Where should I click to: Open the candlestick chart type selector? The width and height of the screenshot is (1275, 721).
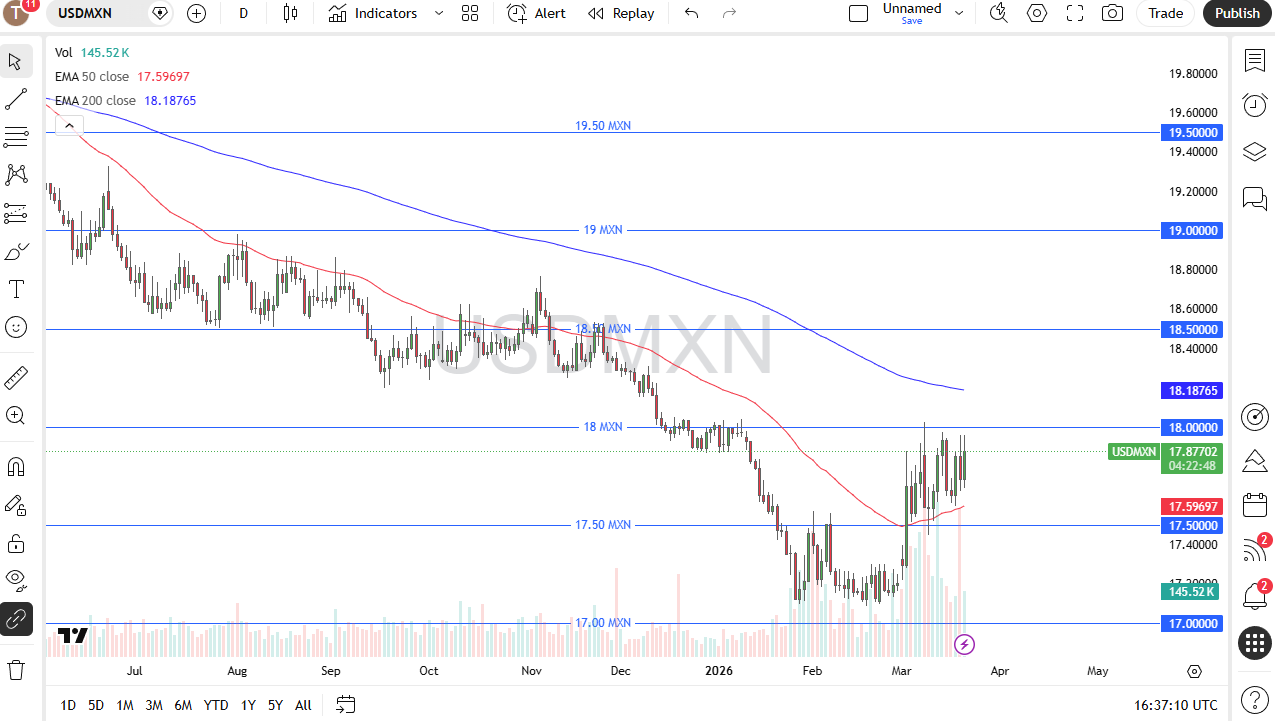(x=290, y=13)
